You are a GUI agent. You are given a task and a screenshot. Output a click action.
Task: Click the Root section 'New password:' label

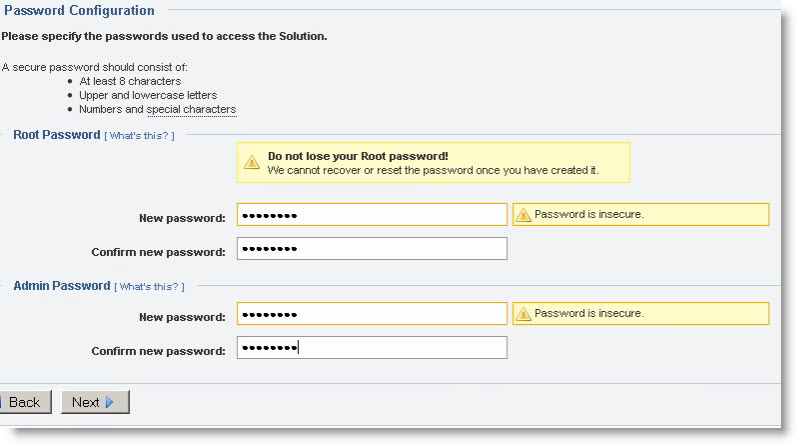click(x=183, y=218)
